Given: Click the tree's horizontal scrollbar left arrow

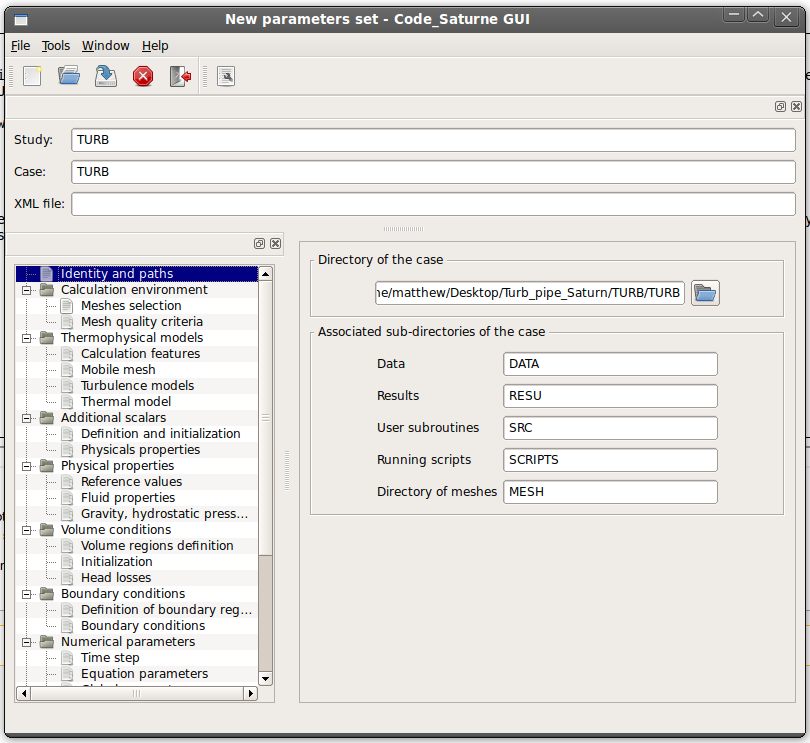Looking at the screenshot, I should [x=23, y=693].
